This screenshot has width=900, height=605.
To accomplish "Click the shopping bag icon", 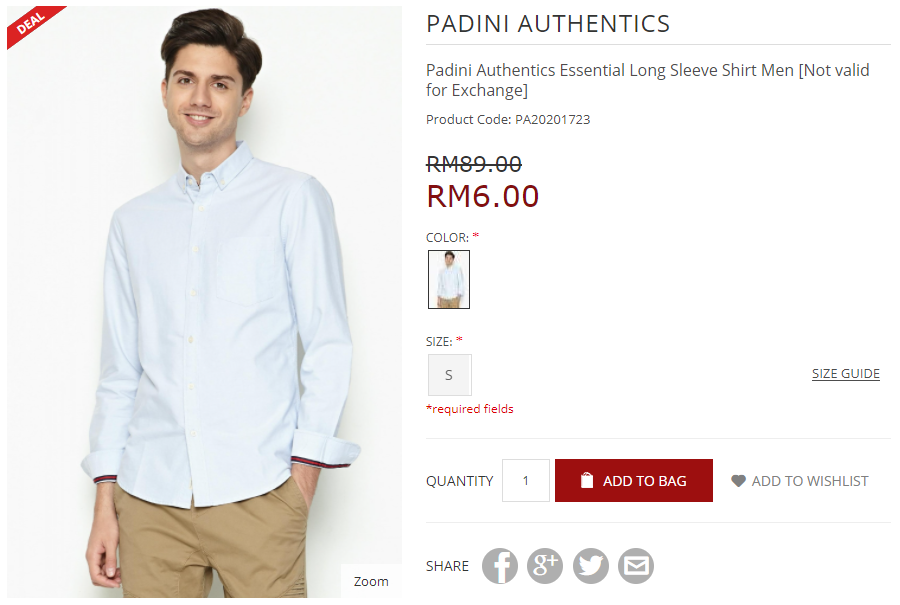I will click(587, 480).
